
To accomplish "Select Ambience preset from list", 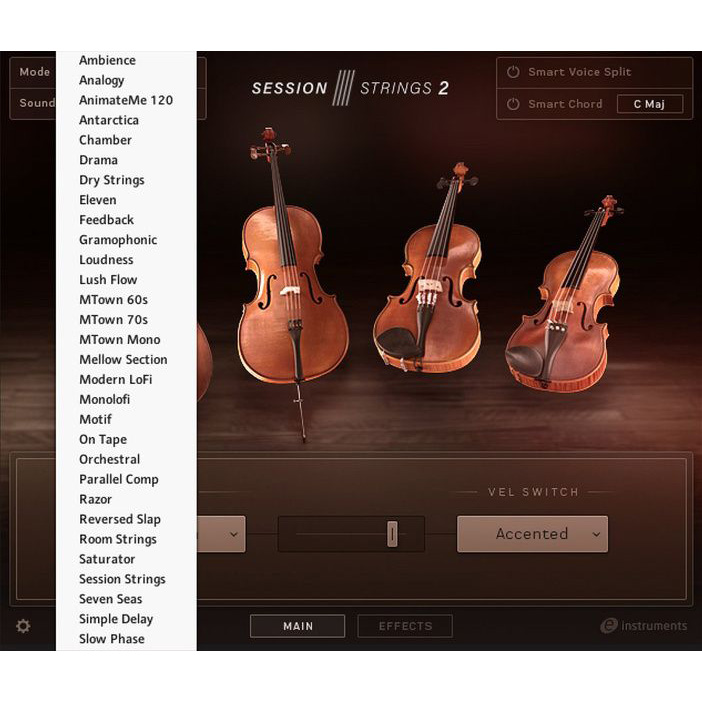I will click(107, 60).
